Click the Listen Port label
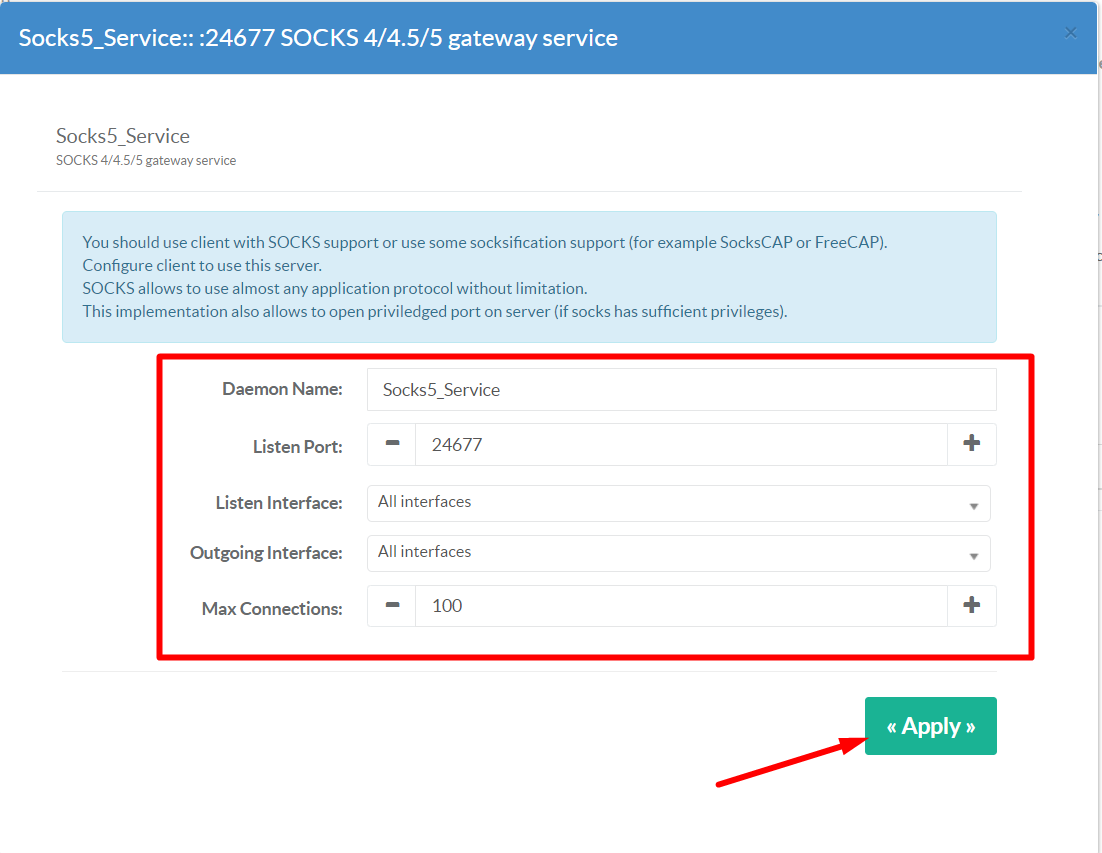Screen dimensions: 1102x853 297,447
